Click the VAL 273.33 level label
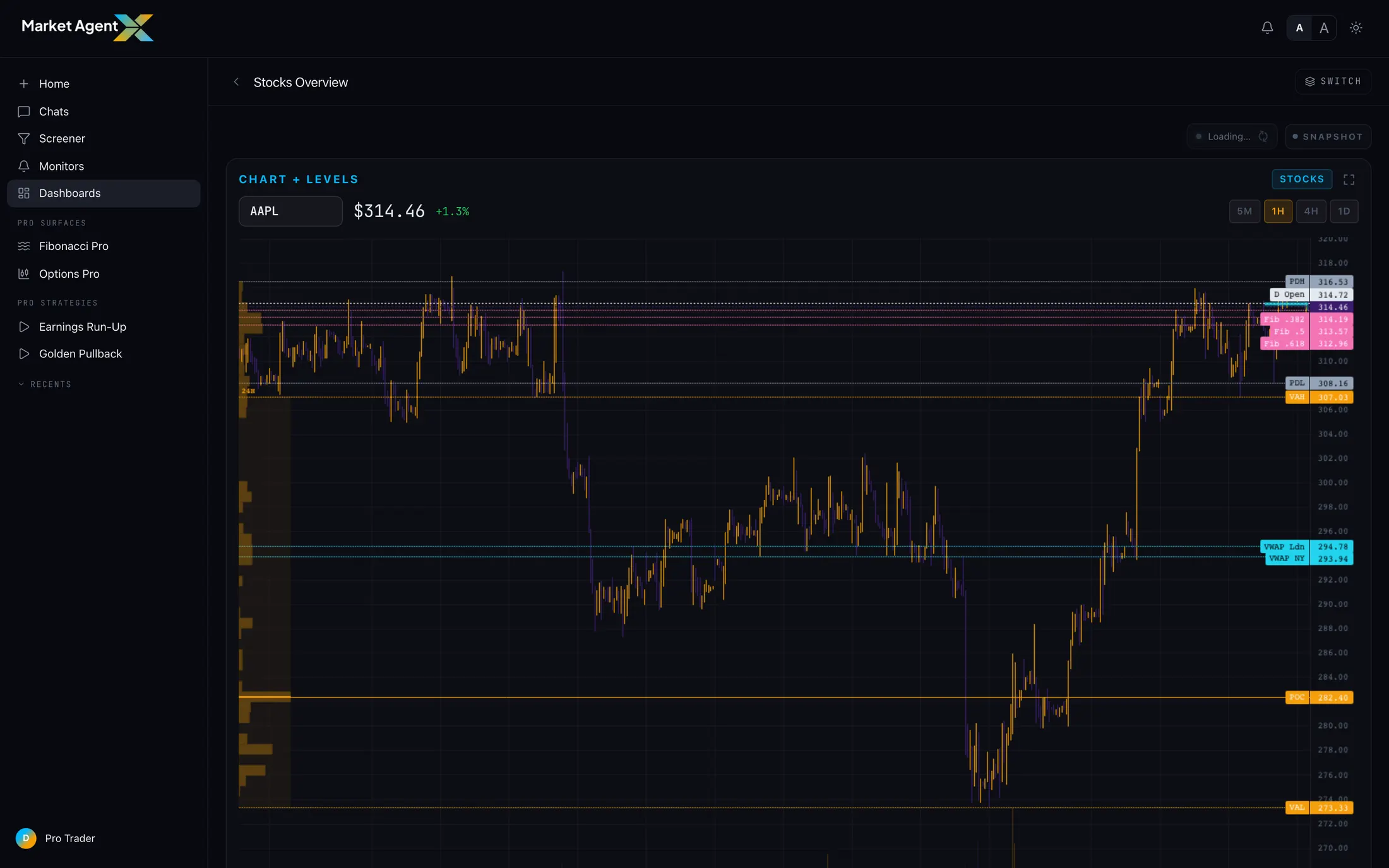The height and width of the screenshot is (868, 1389). 1320,807
